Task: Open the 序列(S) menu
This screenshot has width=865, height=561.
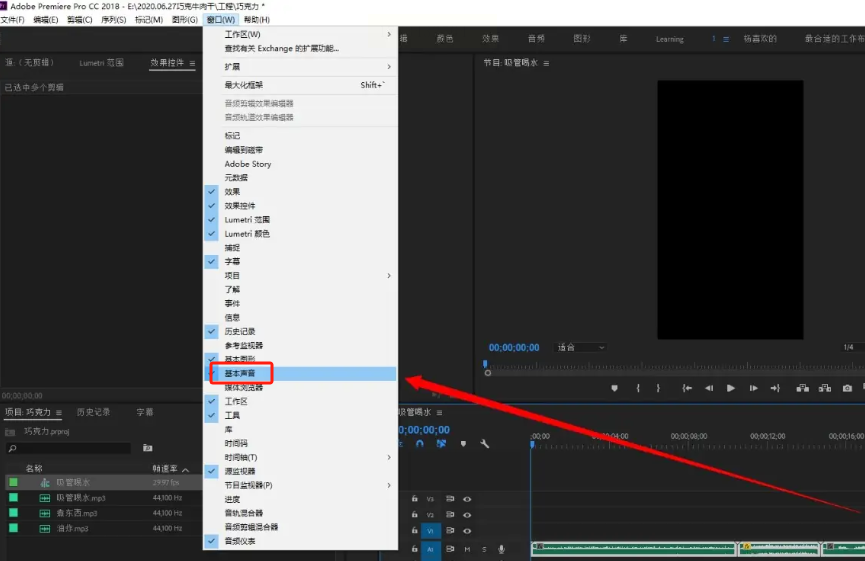Action: coord(114,20)
